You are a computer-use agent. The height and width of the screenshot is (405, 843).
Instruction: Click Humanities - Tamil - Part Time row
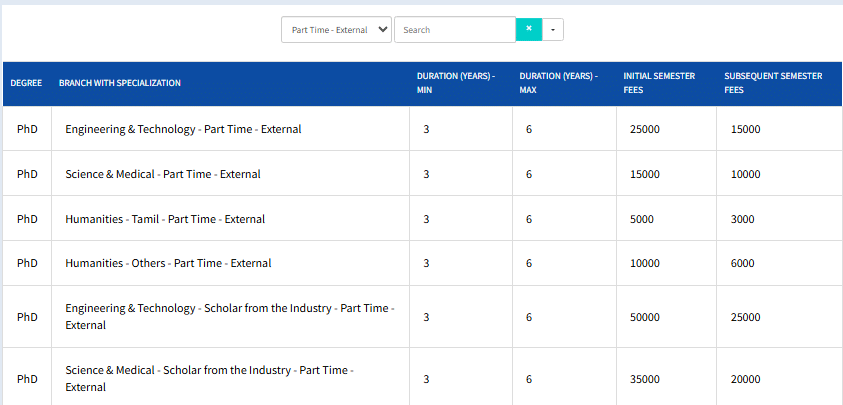(165, 219)
